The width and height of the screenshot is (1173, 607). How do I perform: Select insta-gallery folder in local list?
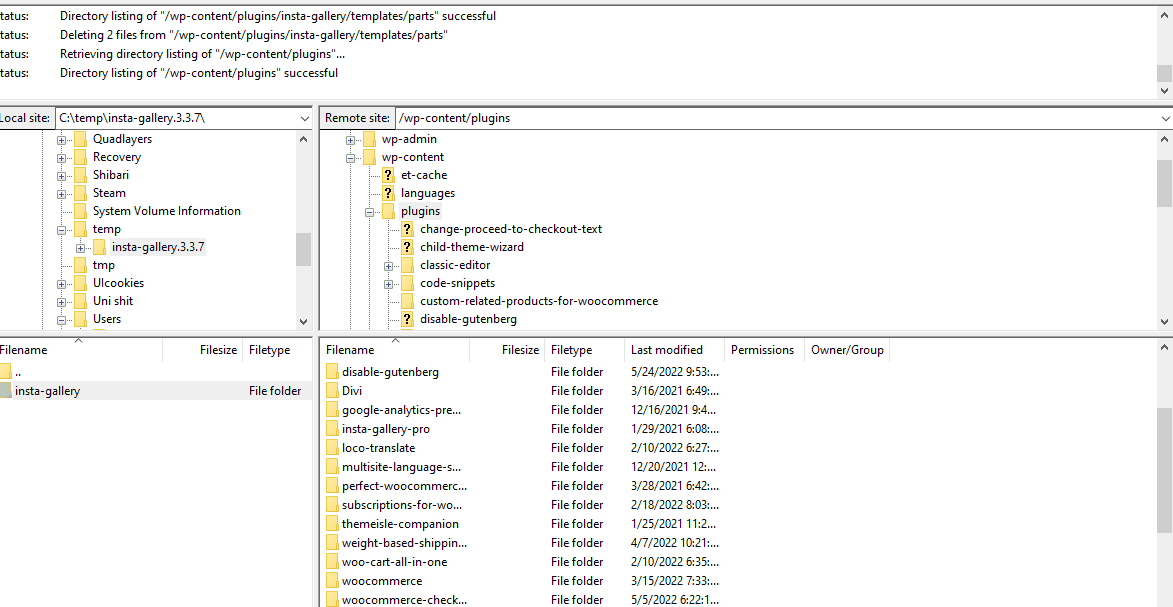156,391
